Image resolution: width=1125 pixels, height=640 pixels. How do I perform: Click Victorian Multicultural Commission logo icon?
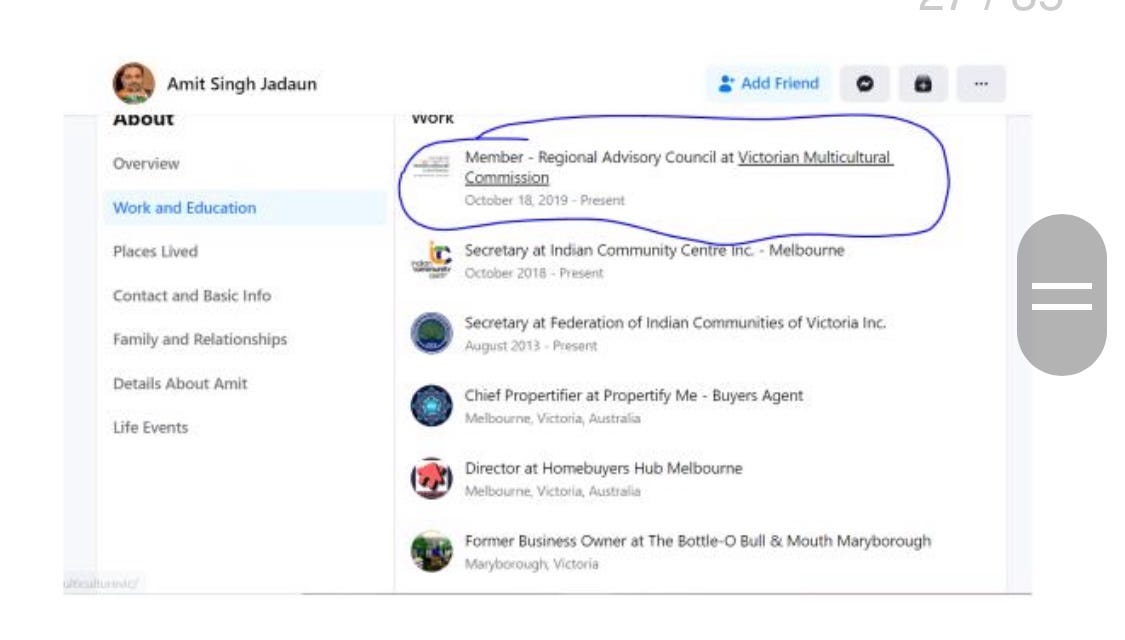click(431, 166)
